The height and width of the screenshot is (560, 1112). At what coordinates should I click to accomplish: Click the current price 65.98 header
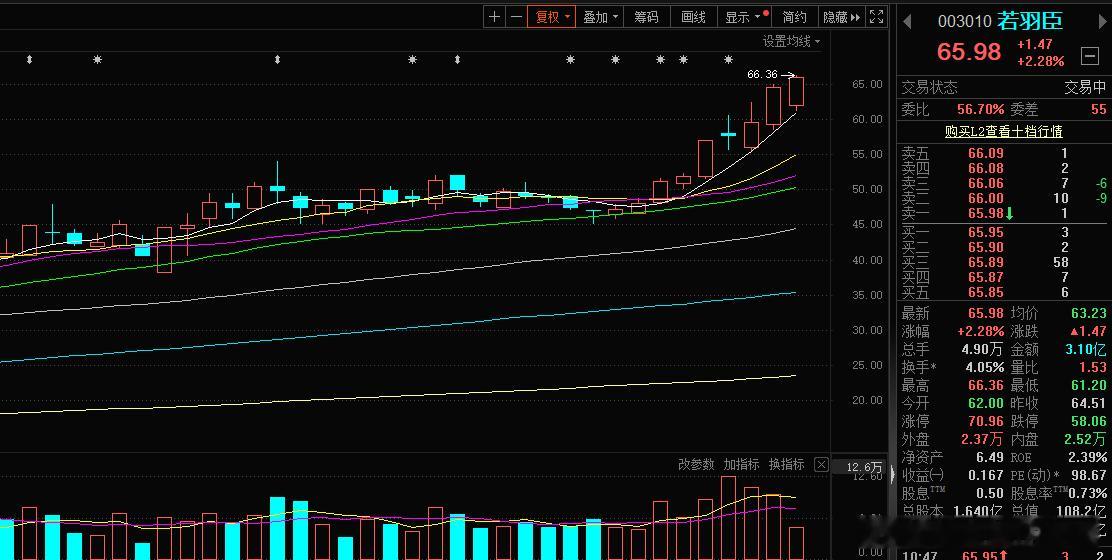[x=968, y=52]
